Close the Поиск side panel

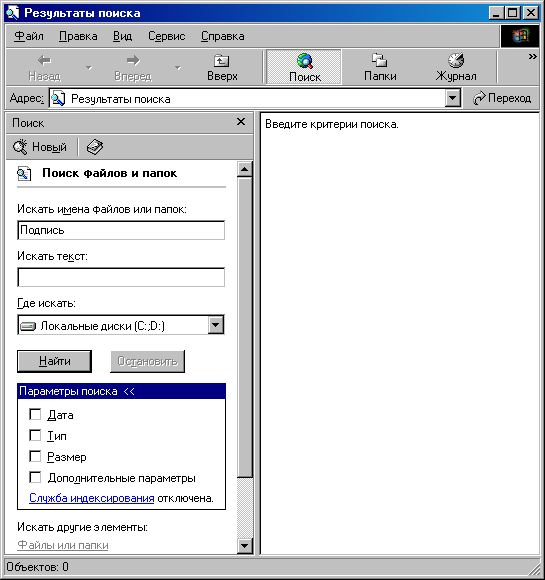coord(241,122)
